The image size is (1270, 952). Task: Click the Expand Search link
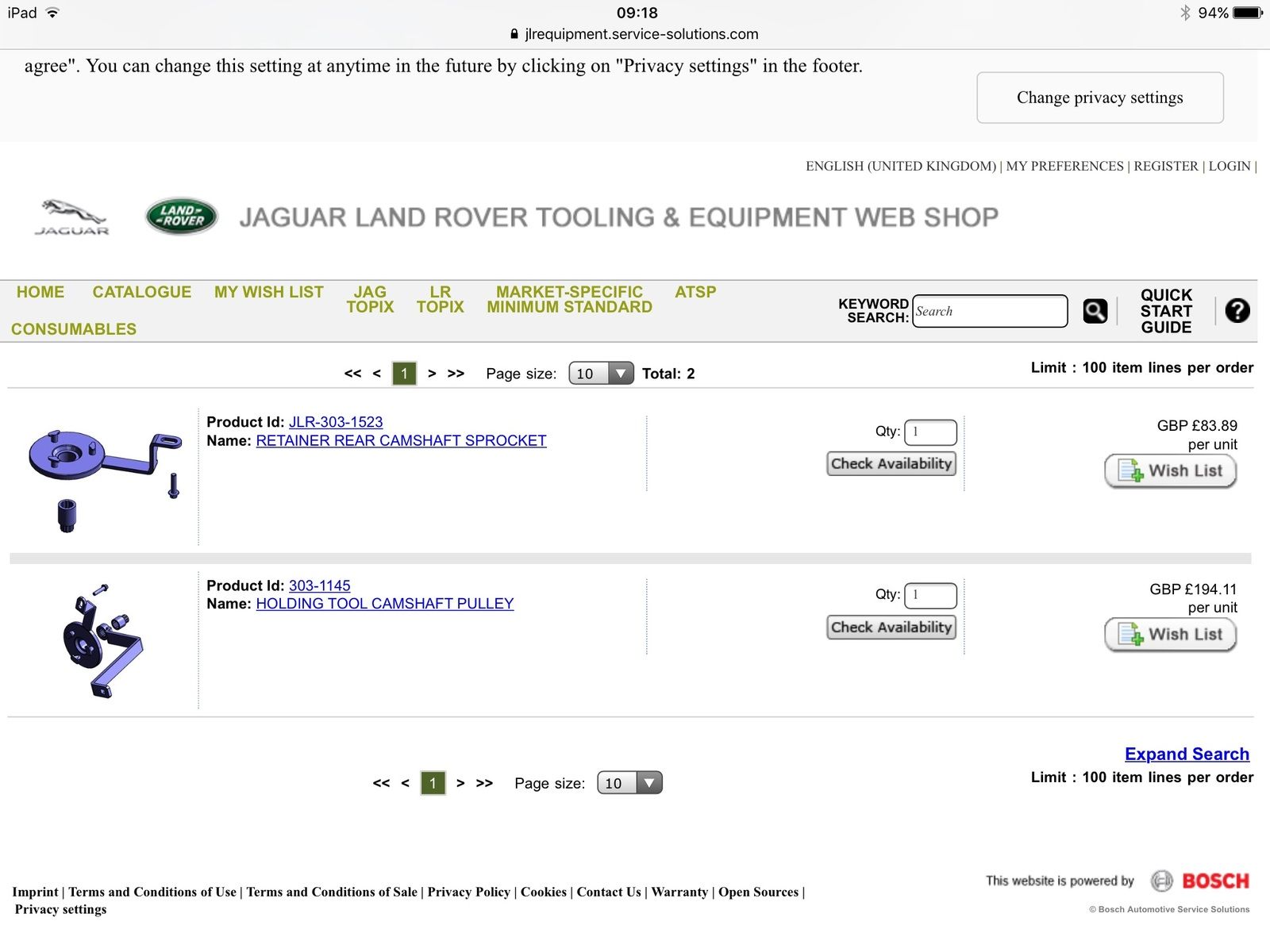point(1187,754)
